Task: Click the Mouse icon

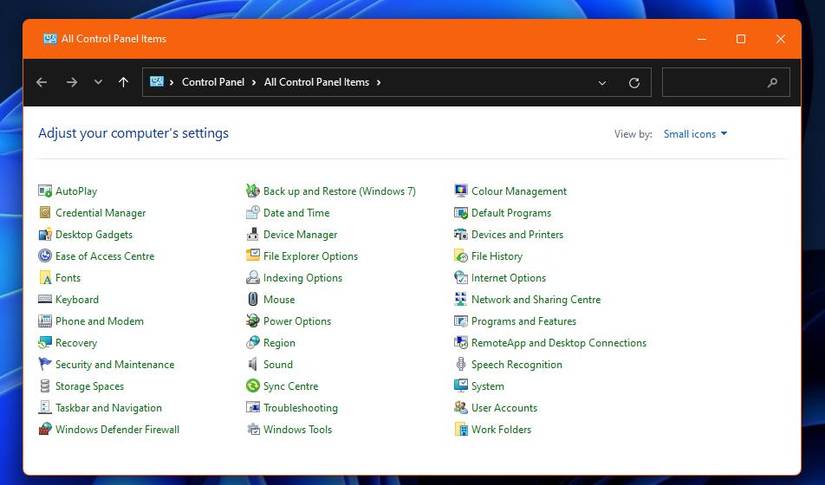Action: (x=253, y=299)
